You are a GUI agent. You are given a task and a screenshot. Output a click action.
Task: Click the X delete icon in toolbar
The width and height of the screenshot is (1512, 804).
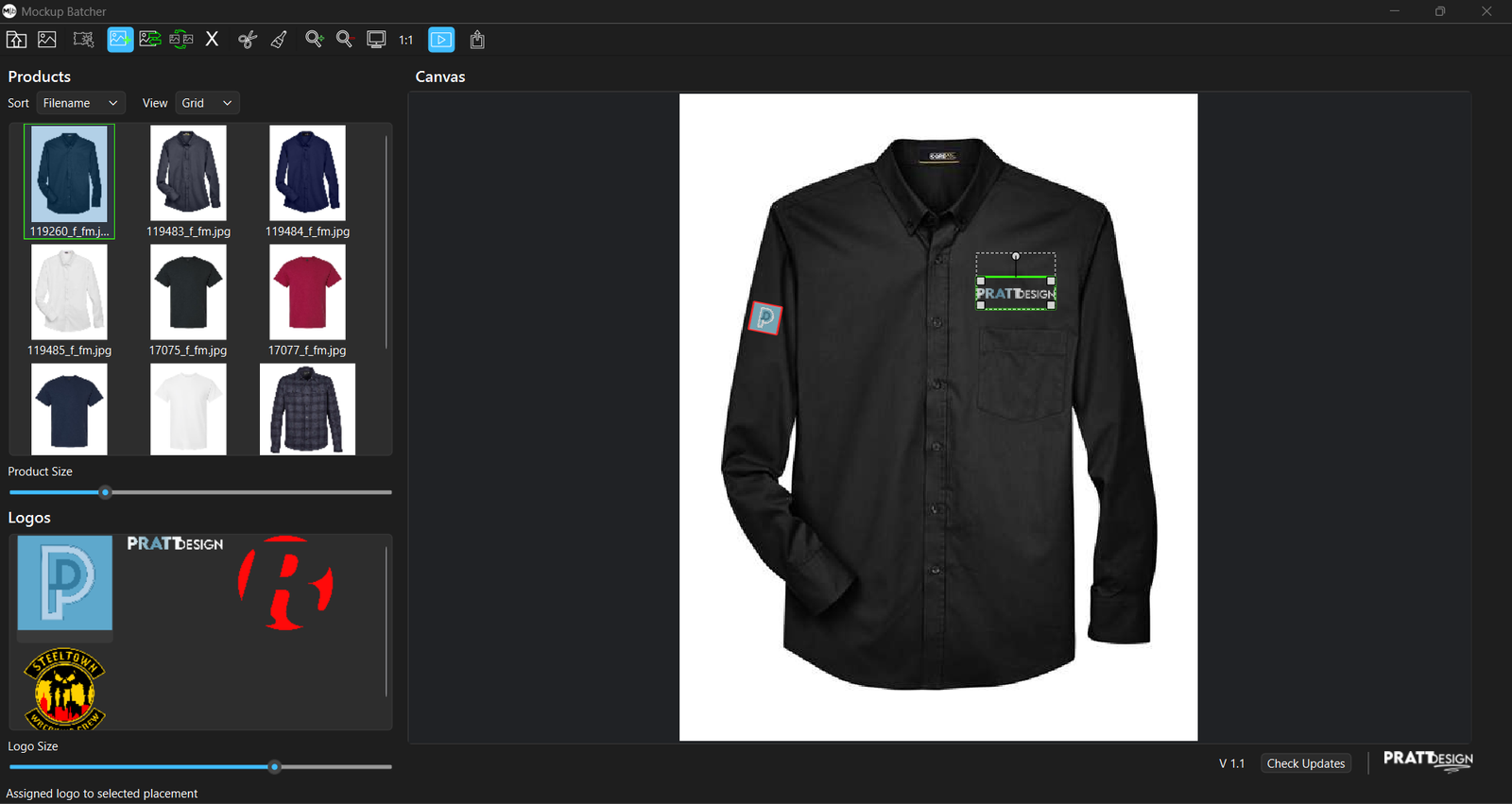point(212,40)
